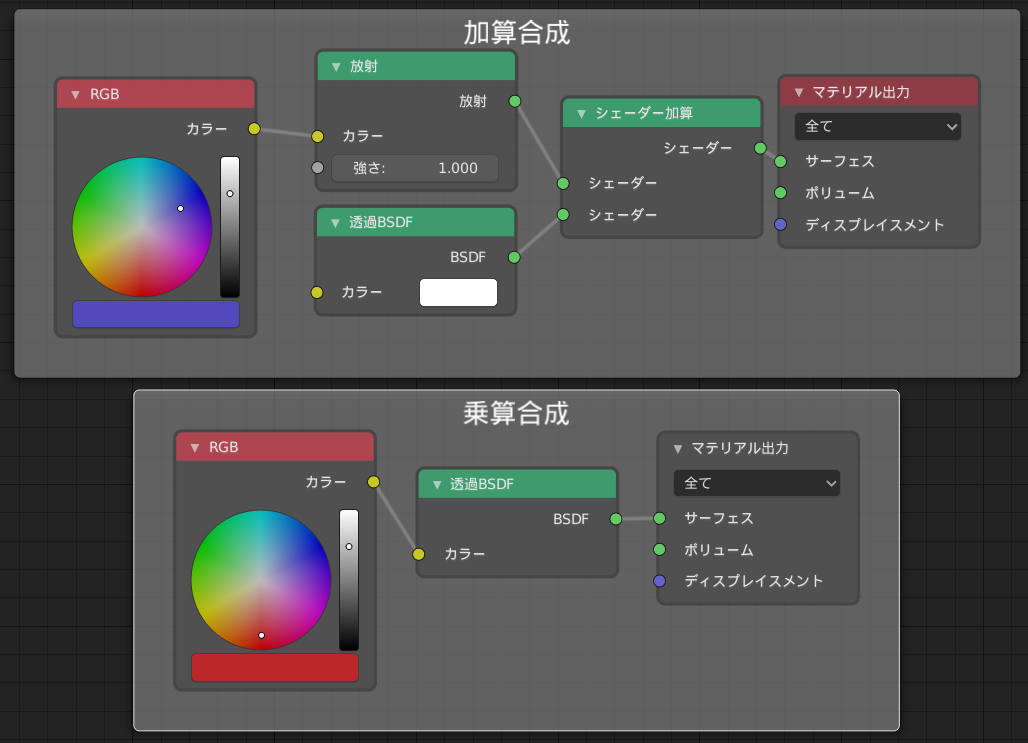Collapse the 放射 emission node
The height and width of the screenshot is (743, 1028).
[x=336, y=67]
